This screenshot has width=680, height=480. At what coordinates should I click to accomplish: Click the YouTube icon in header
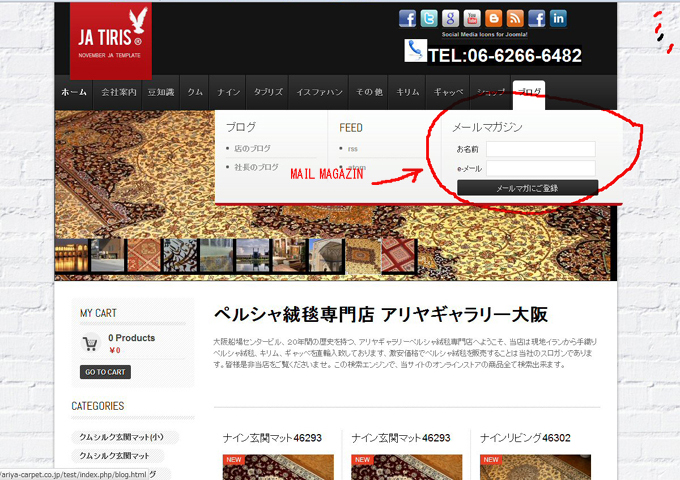[x=472, y=19]
